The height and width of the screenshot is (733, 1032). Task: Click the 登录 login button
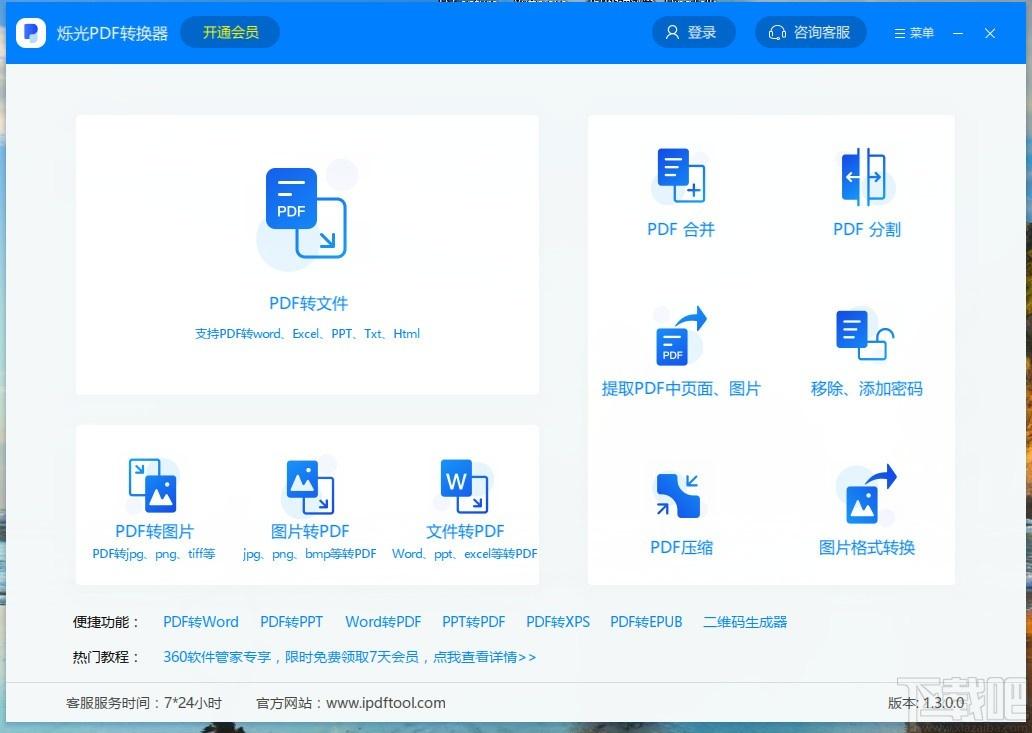pos(692,32)
